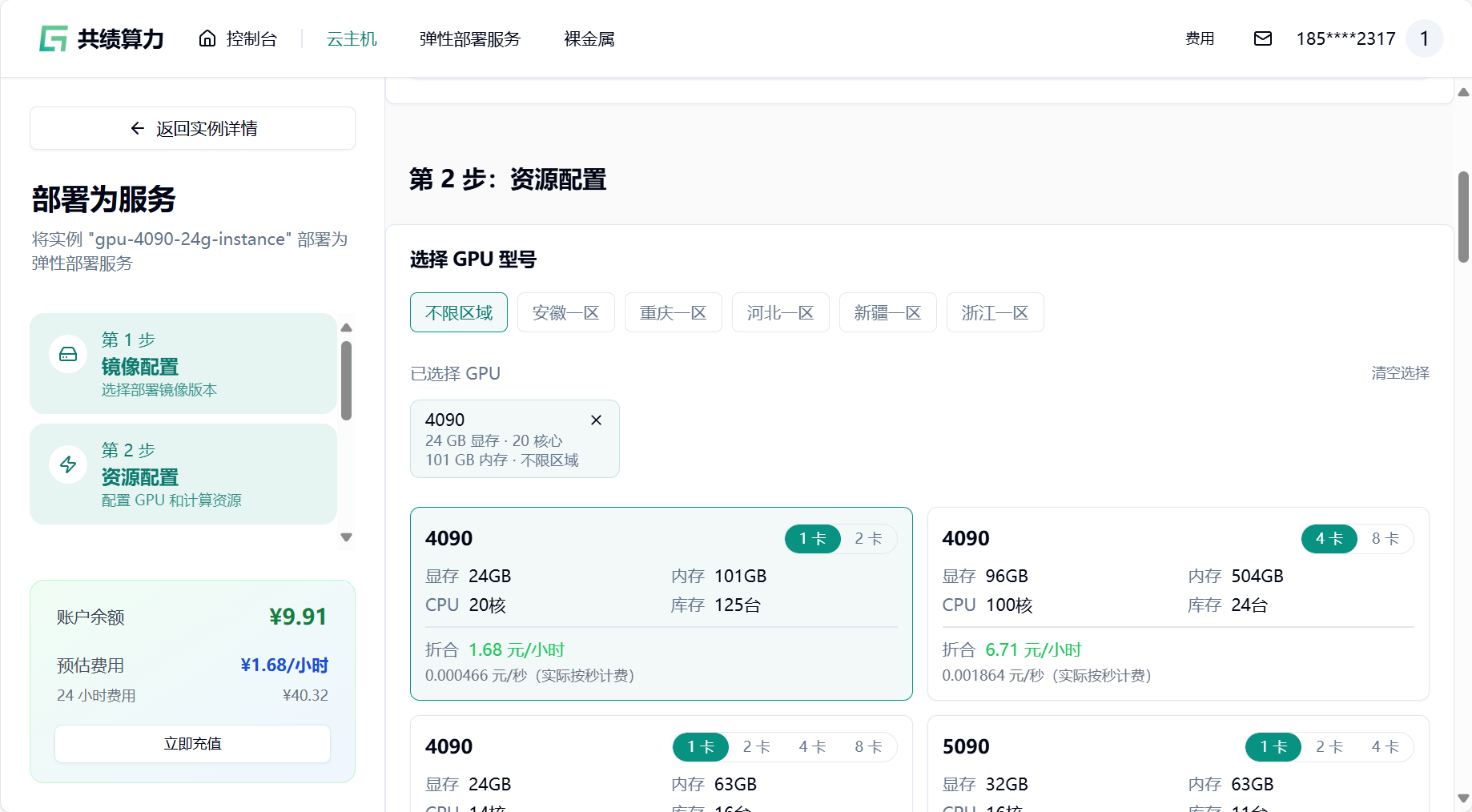Viewport: 1472px width, 812px height.
Task: Filter GPUs by 重庆一区 region
Action: (673, 313)
